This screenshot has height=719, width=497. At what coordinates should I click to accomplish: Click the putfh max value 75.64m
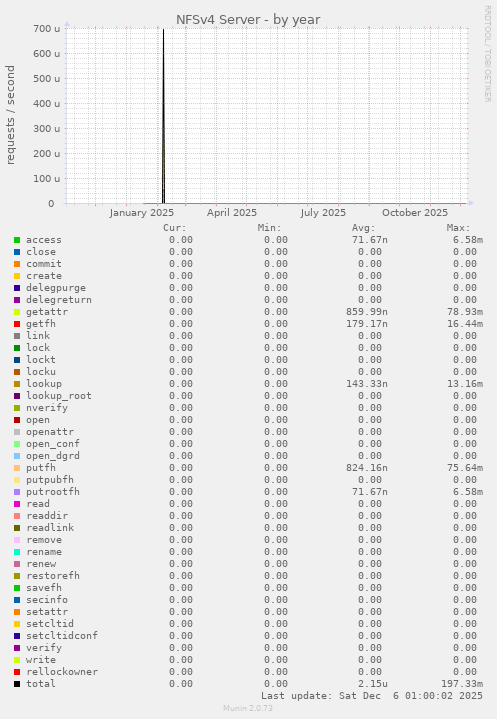[x=465, y=468]
